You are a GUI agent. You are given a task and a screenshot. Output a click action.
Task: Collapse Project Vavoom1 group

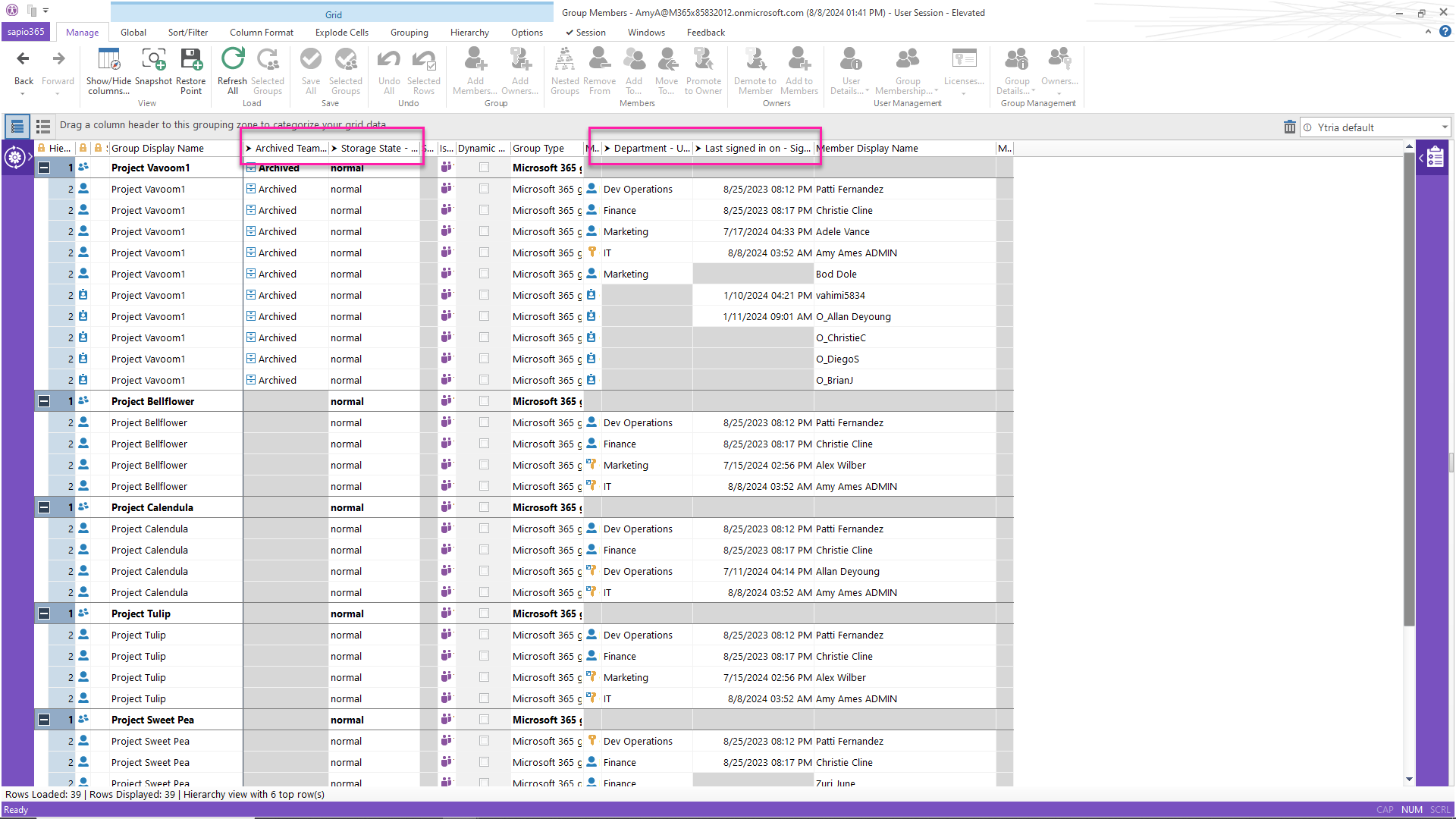[44, 168]
